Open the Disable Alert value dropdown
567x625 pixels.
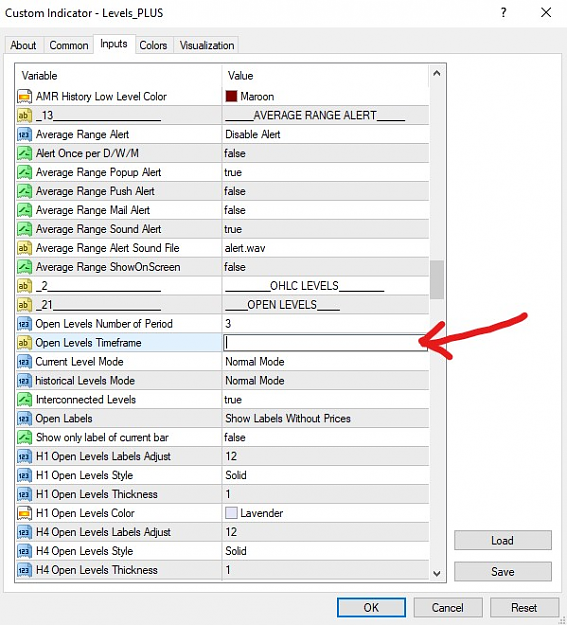tap(326, 134)
